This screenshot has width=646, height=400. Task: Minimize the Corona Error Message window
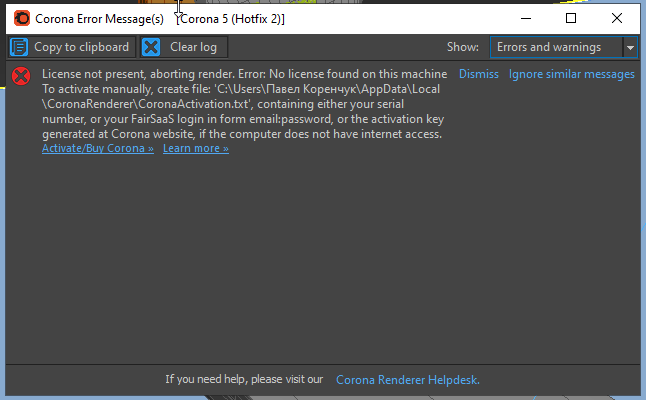click(525, 18)
